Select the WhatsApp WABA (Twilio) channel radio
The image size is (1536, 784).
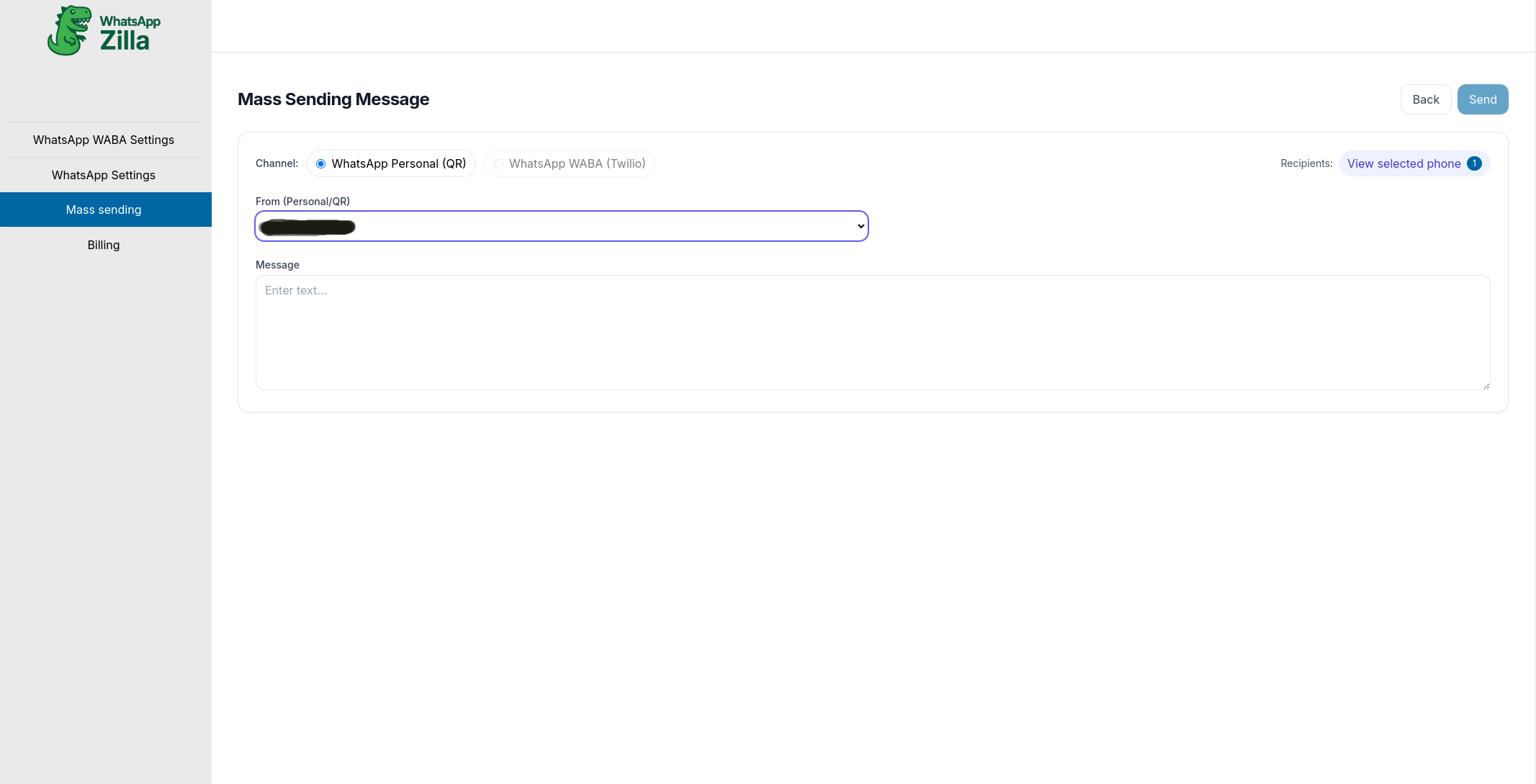(498, 164)
